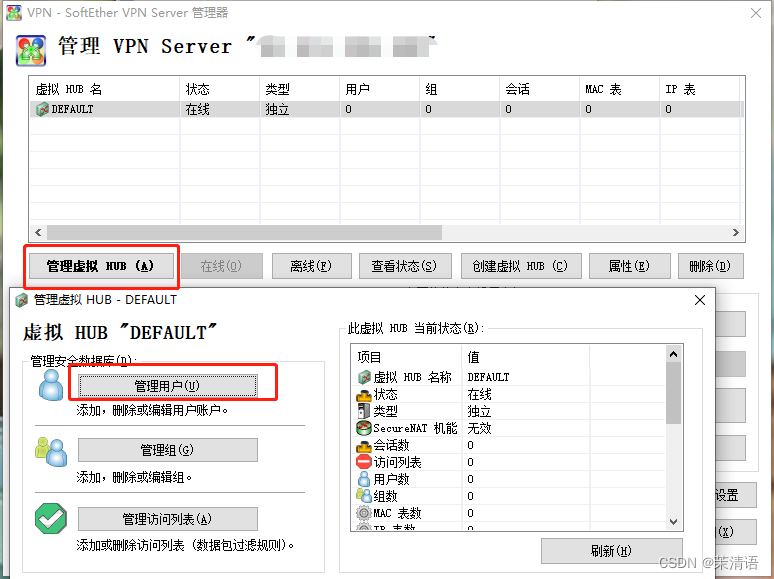774x579 pixels.
Task: Click hub list horizontal scrollbar right arrow
Action: click(735, 232)
